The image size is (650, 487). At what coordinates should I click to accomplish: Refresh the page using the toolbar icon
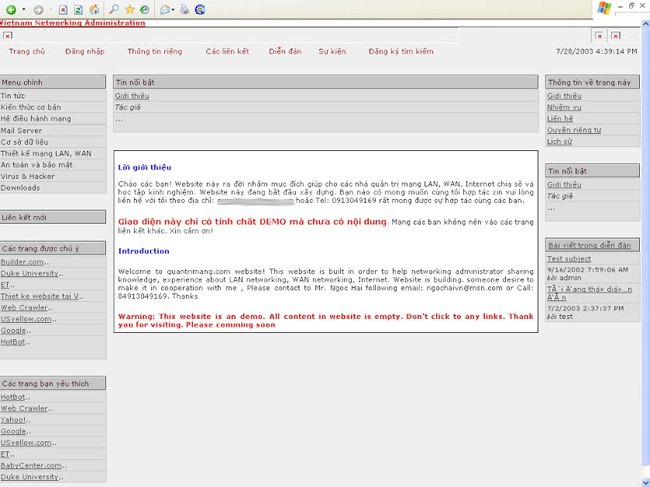point(78,9)
